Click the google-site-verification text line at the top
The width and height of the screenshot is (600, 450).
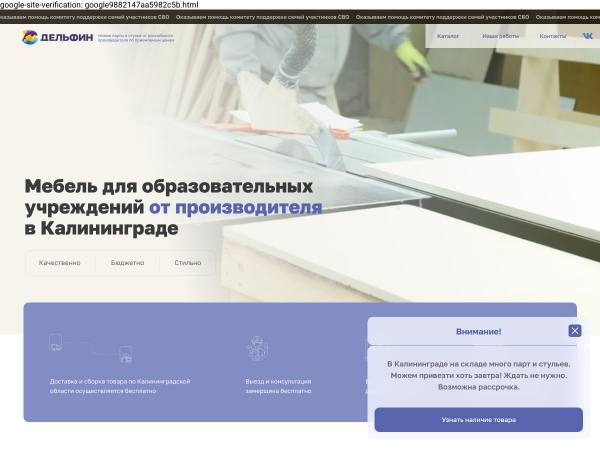pos(99,5)
